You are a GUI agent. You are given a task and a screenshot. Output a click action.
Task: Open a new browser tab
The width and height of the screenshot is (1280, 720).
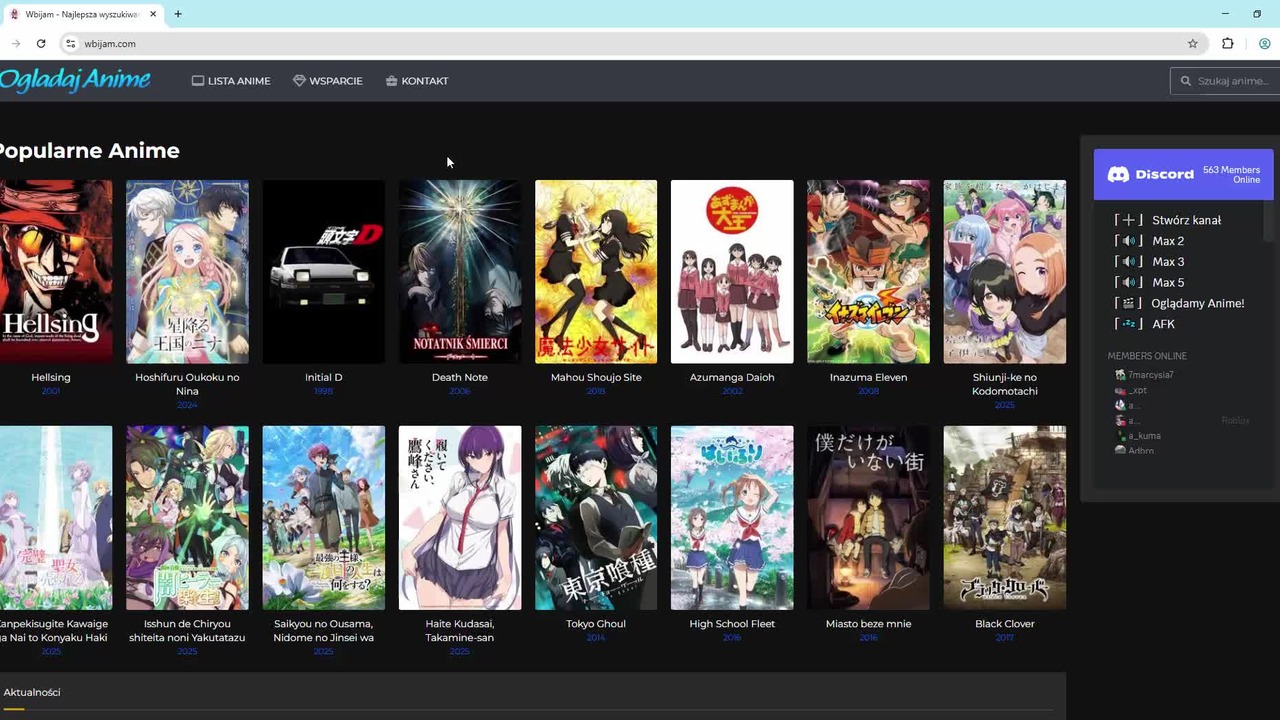[x=178, y=14]
